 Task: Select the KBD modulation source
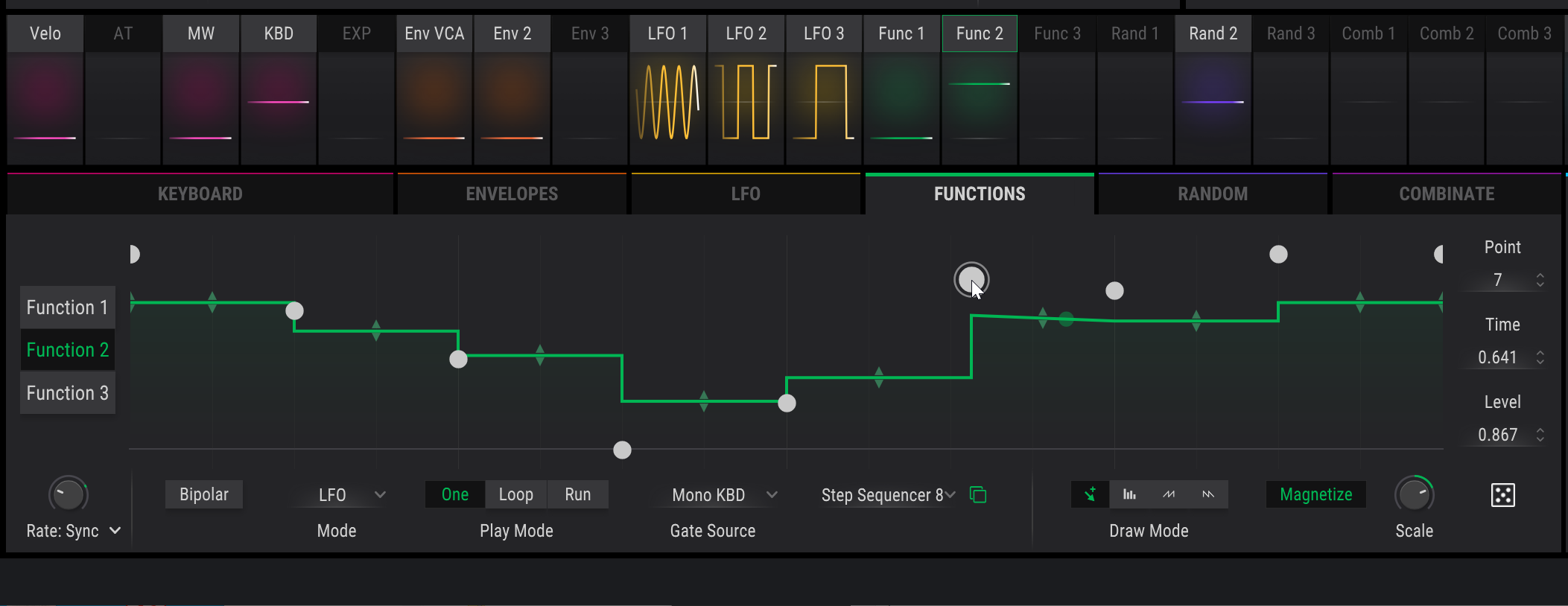click(279, 89)
